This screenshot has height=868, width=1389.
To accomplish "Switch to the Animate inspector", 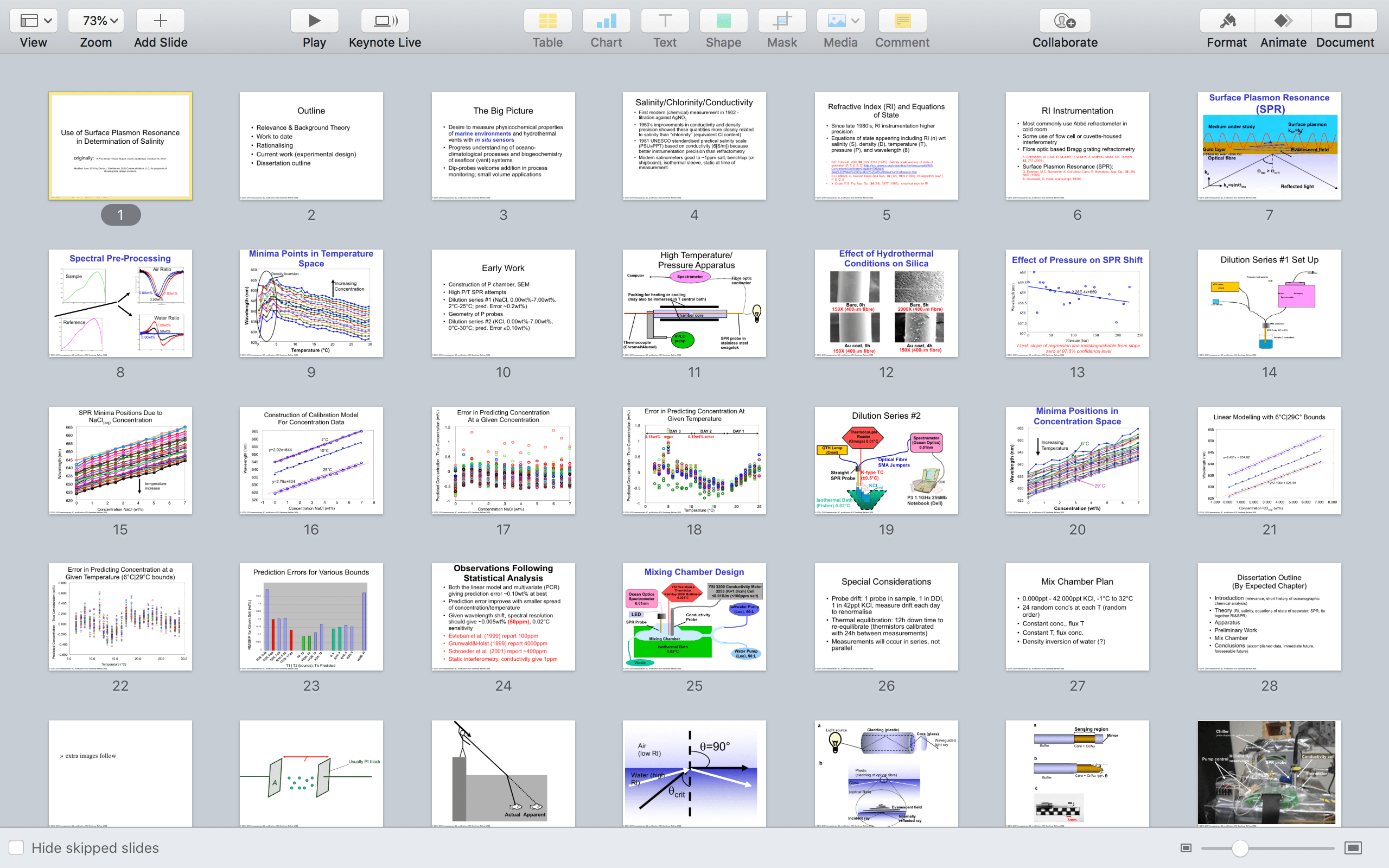I will click(1283, 21).
